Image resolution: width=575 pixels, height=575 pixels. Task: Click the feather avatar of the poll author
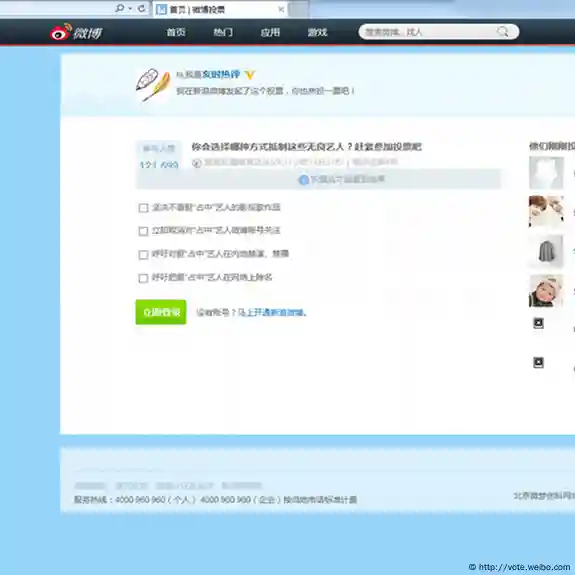[153, 85]
